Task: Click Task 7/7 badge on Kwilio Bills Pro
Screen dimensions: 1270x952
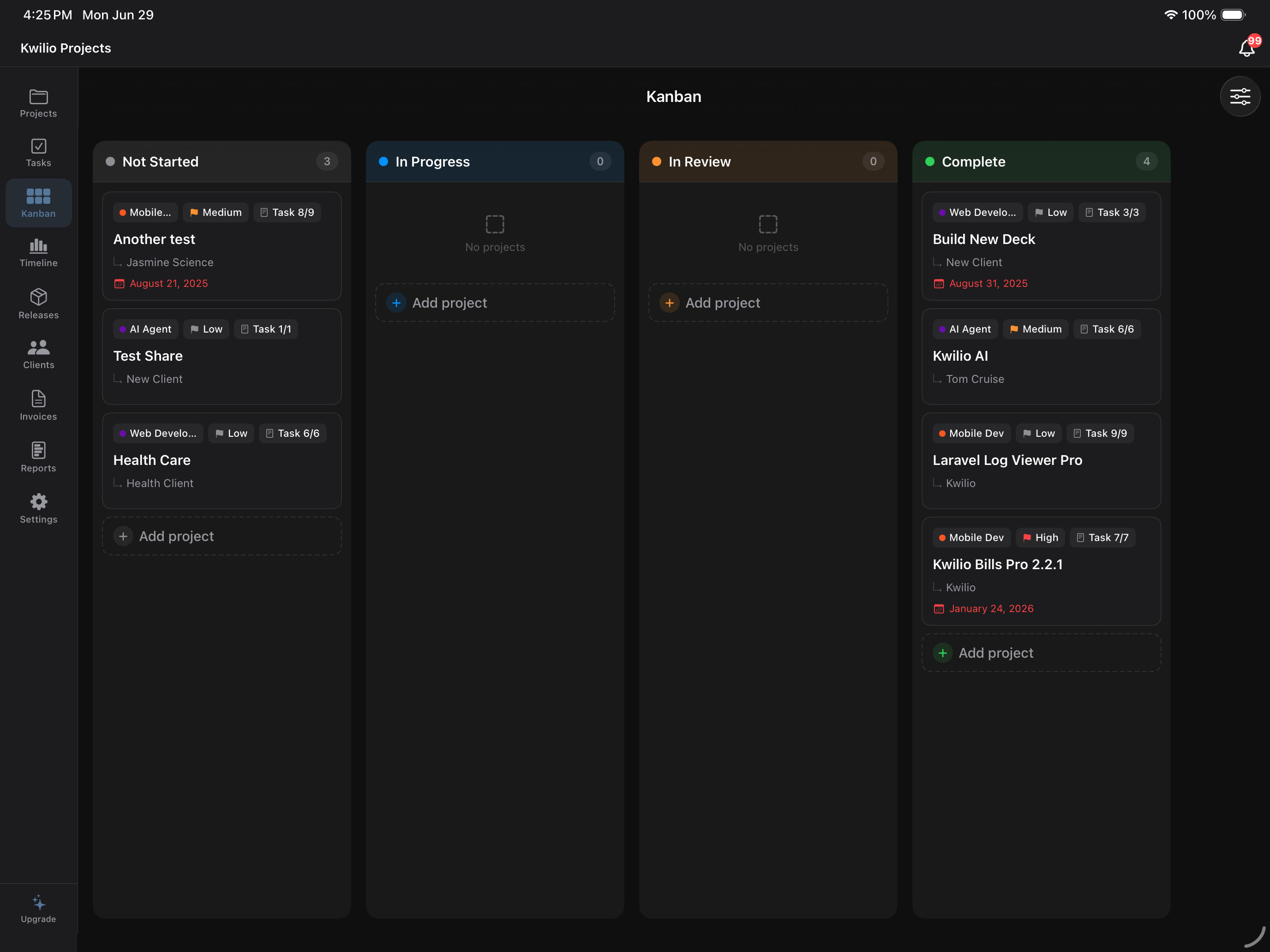Action: point(1102,538)
